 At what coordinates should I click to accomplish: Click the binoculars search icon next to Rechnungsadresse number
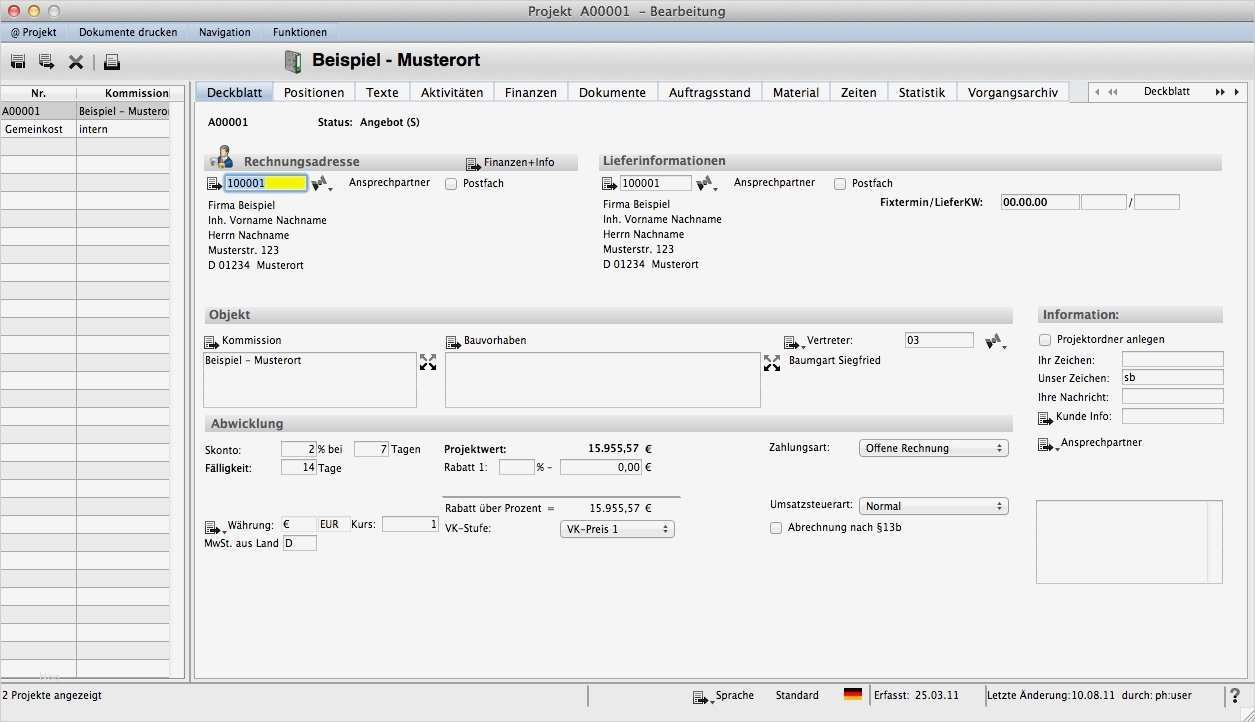pos(321,184)
